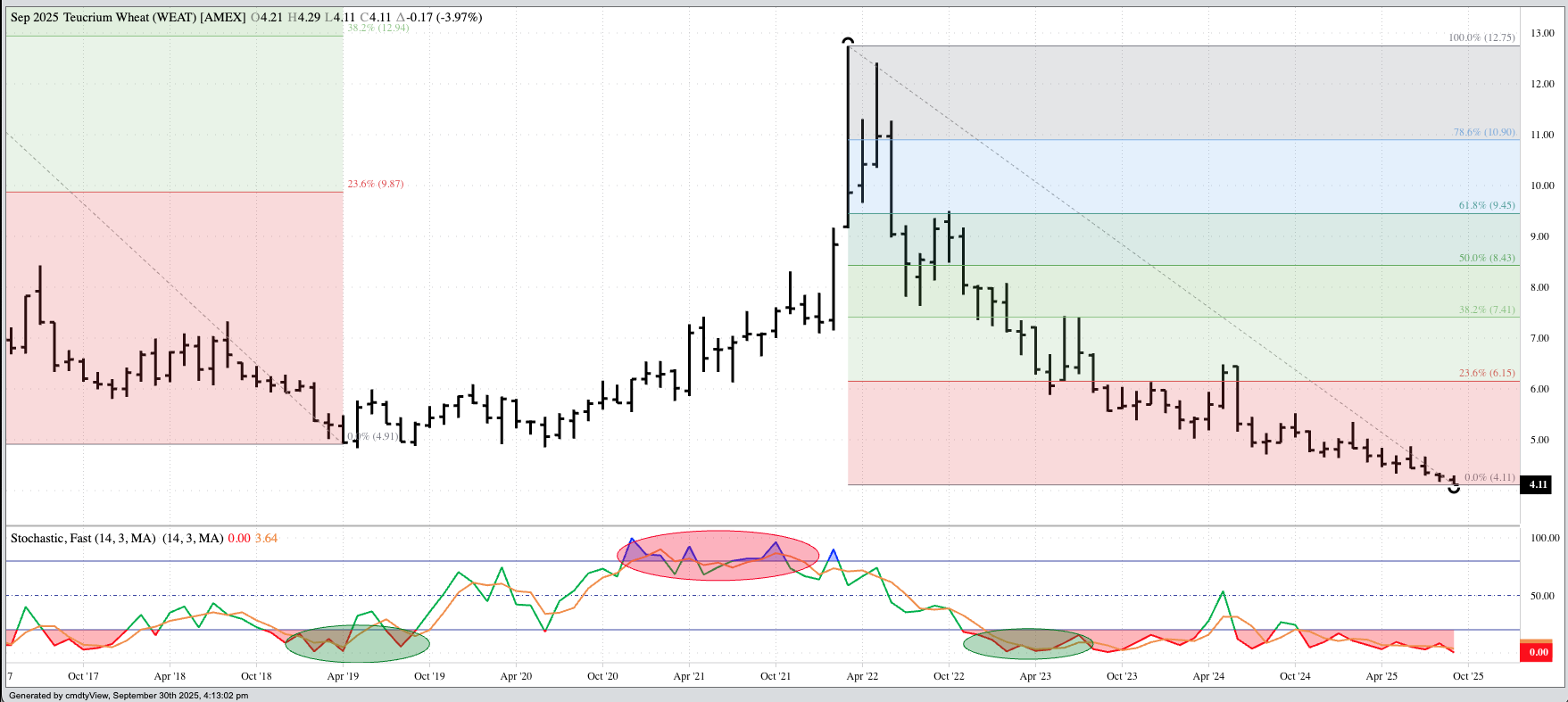Screen dimensions: 1568x702
Task: Click the green oversold ellipse near Apr '23
Action: (1028, 643)
